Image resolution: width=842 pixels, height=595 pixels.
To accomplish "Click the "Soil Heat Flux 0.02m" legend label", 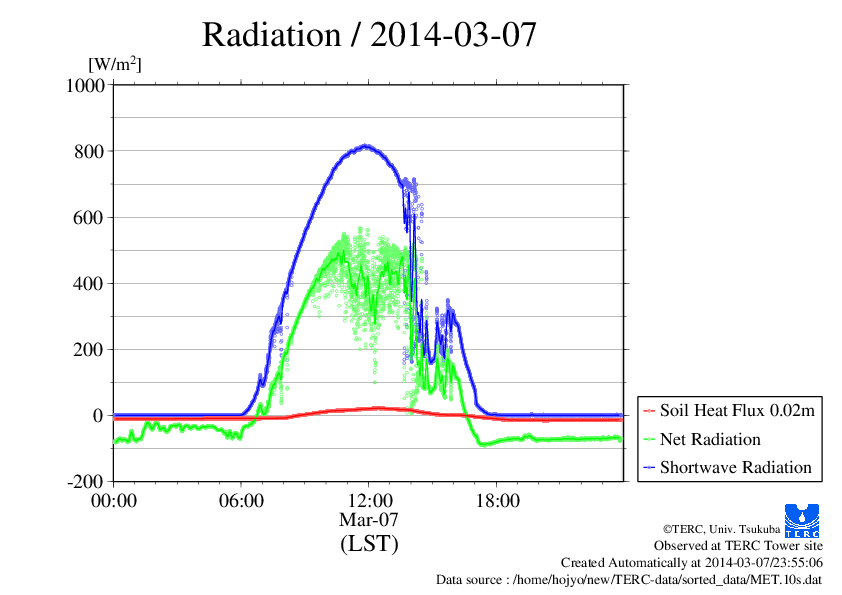I will 737,411.
